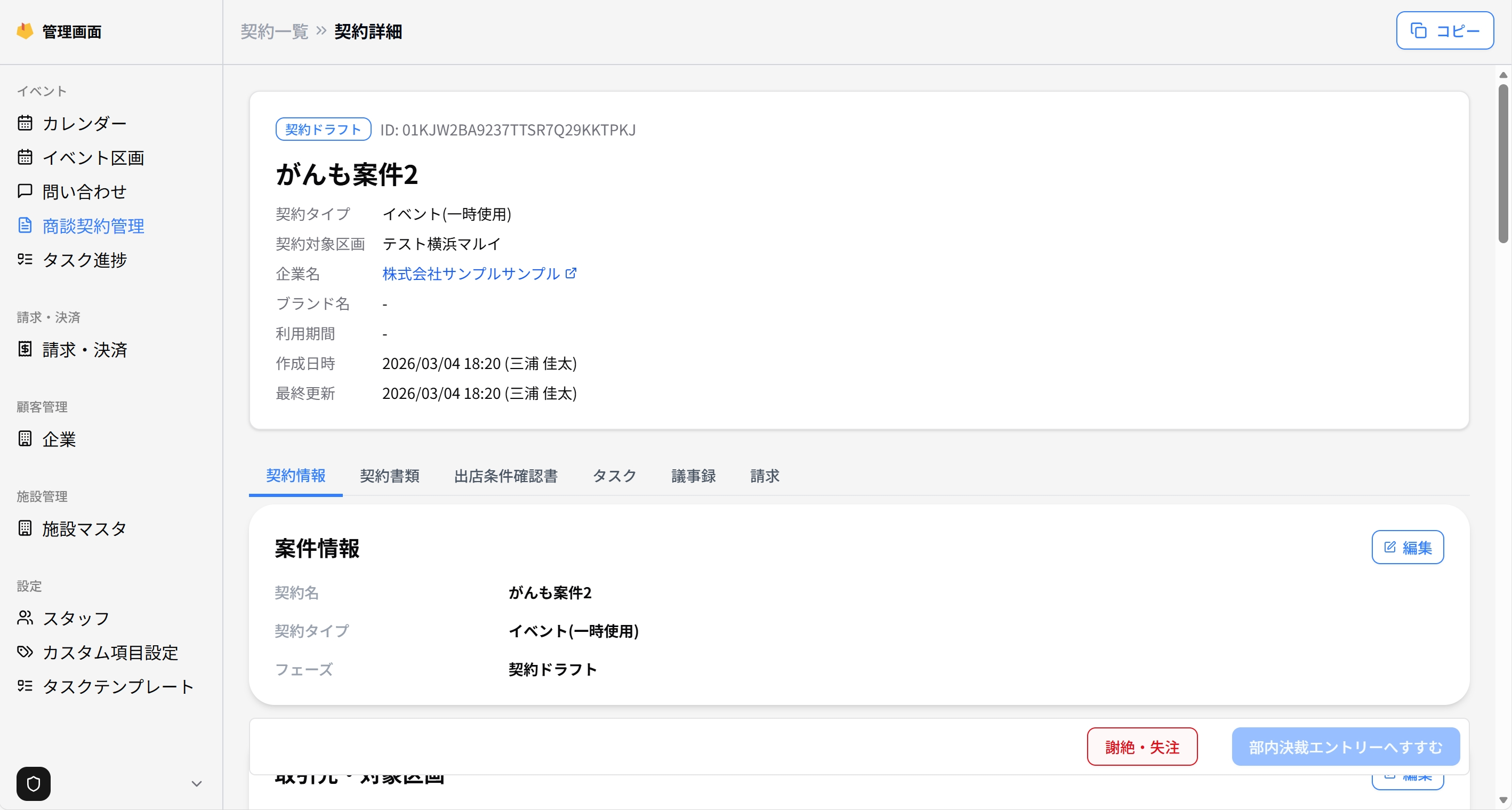Viewport: 1512px width, 810px height.
Task: Open 商談契約管理 in the sidebar
Action: [x=93, y=226]
